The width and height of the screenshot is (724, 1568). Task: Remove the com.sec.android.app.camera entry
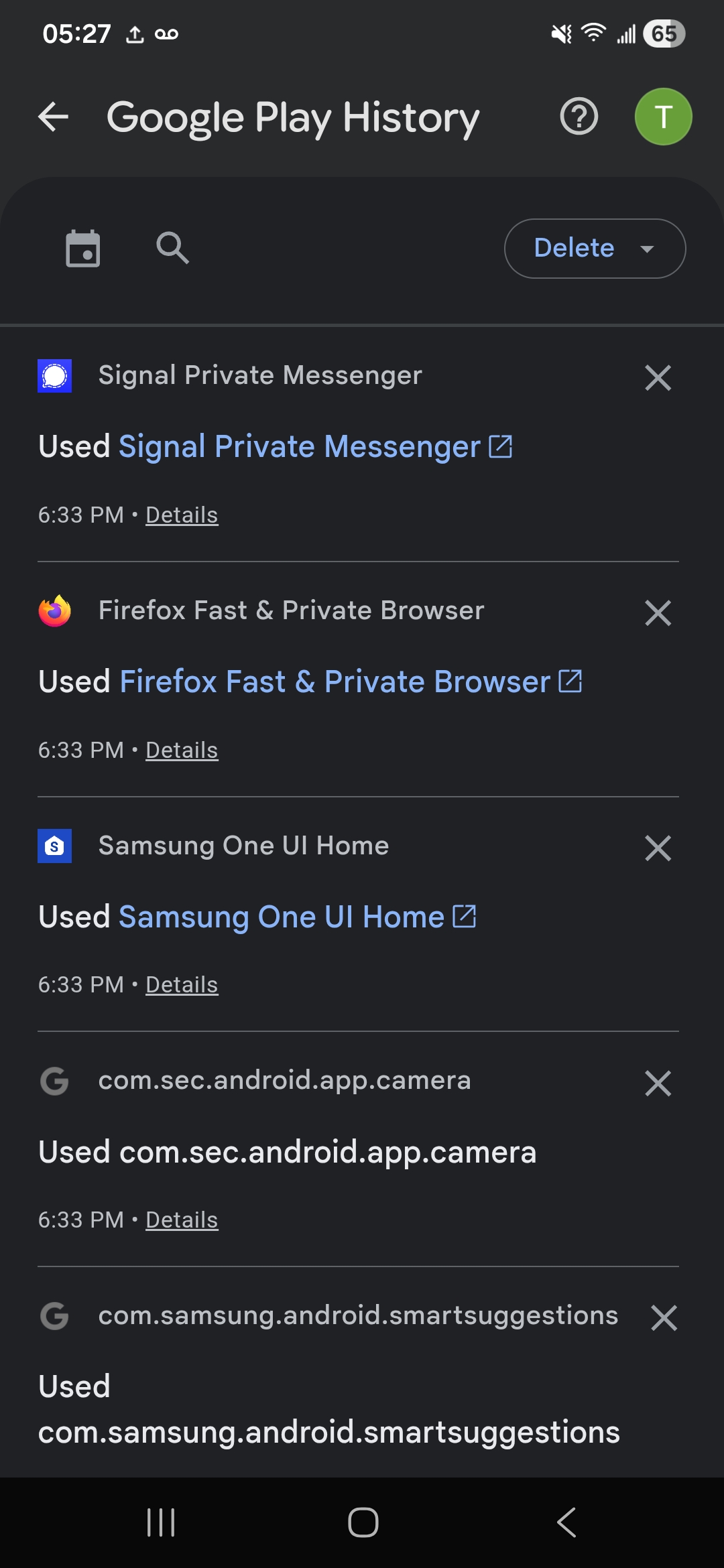coord(658,1084)
